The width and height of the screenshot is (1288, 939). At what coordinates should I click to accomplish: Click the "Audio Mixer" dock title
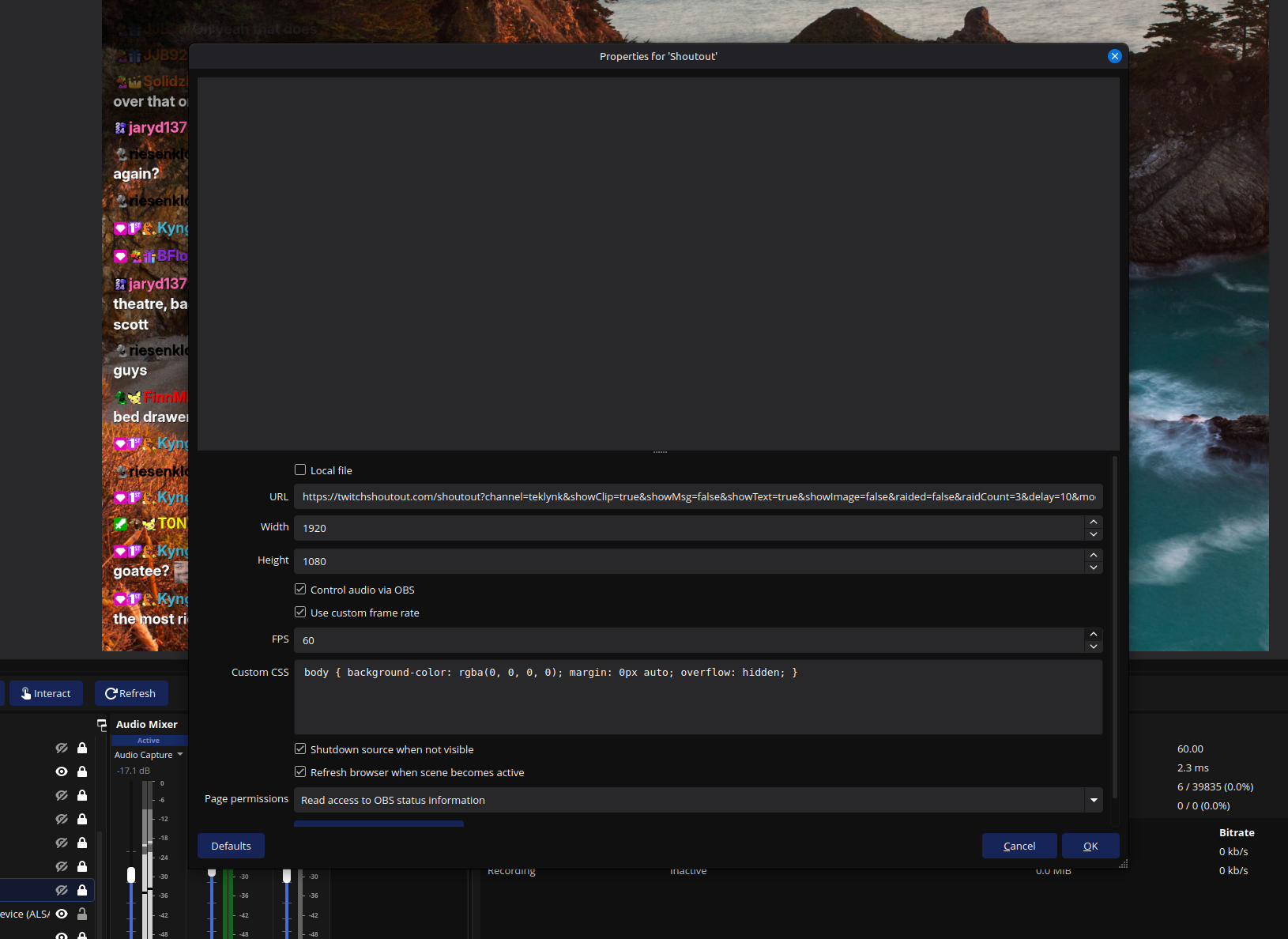click(147, 724)
